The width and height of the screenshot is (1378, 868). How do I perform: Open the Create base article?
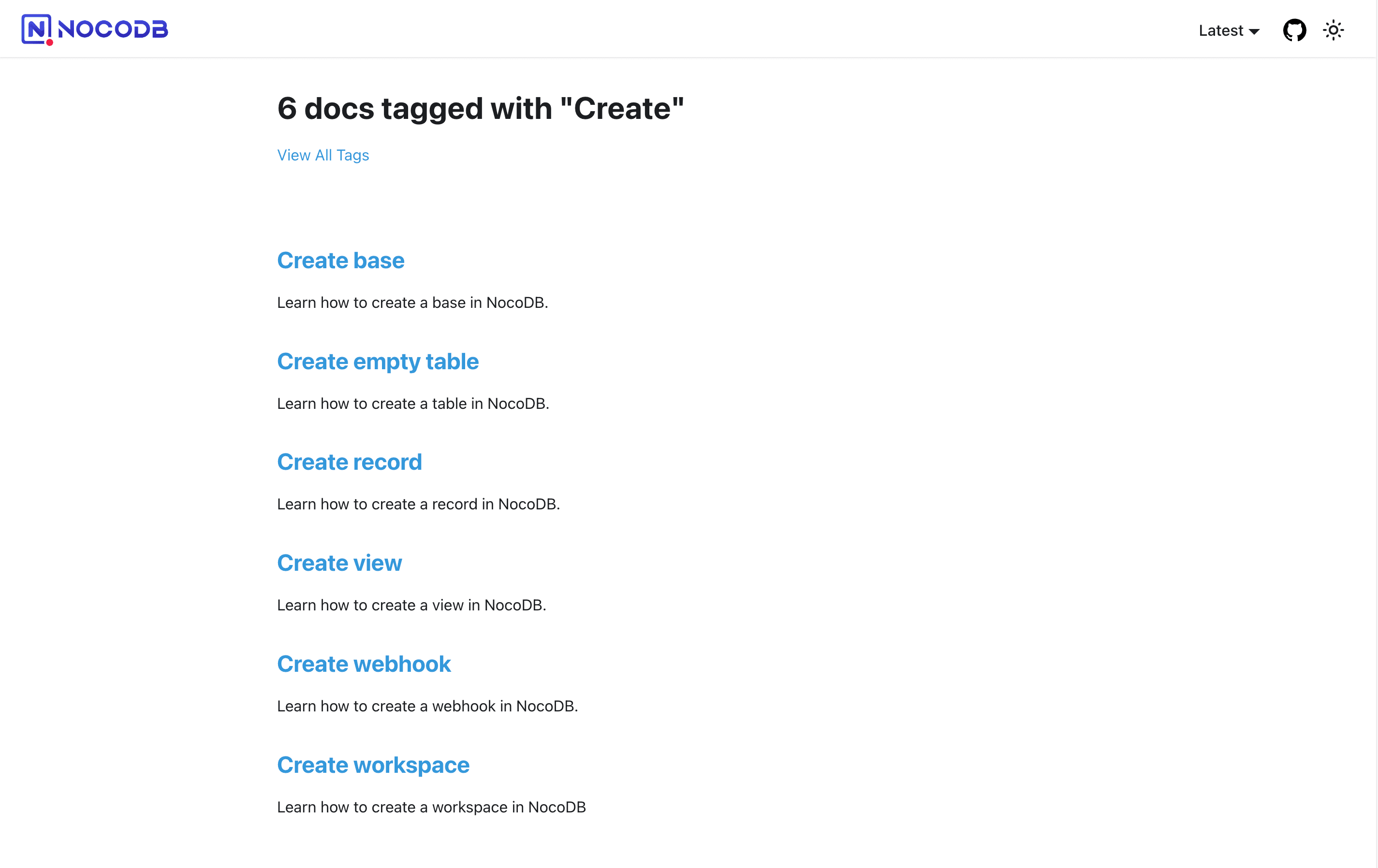click(340, 260)
